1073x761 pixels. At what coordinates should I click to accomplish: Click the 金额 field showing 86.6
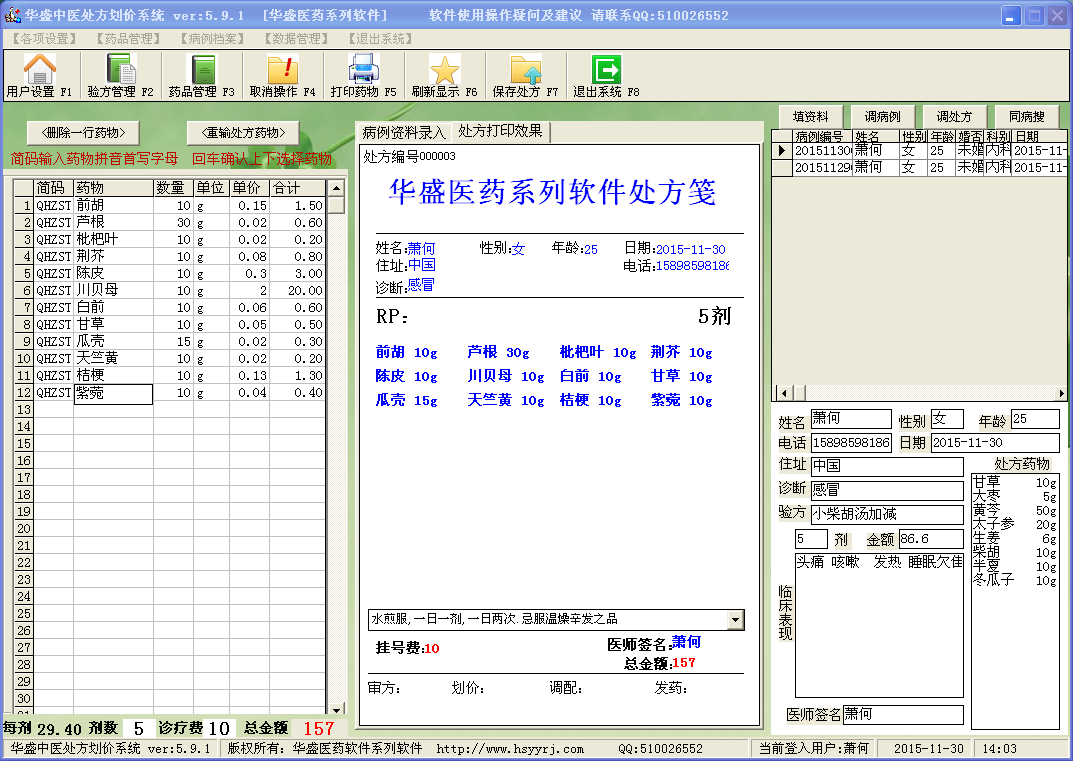click(x=931, y=539)
